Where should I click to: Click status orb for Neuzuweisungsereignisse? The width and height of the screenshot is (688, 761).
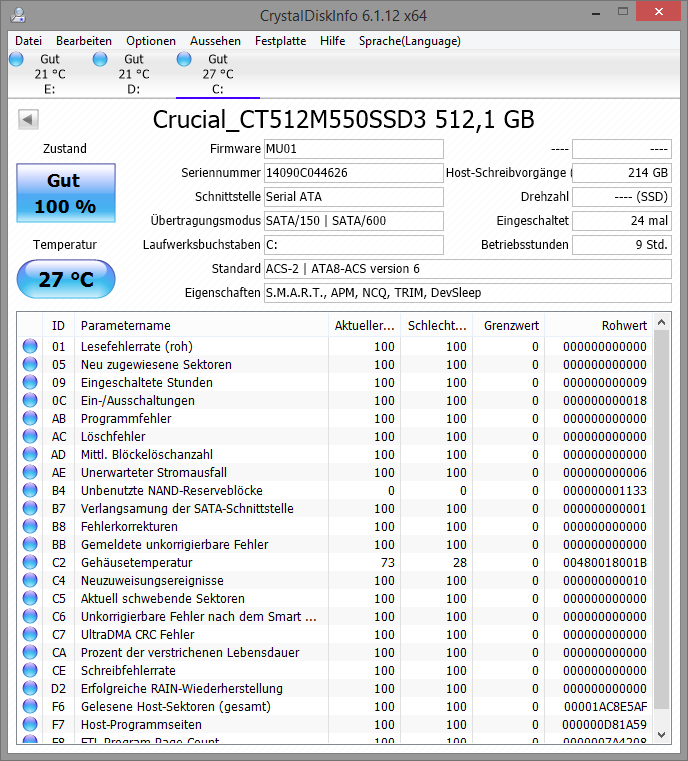tap(30, 580)
